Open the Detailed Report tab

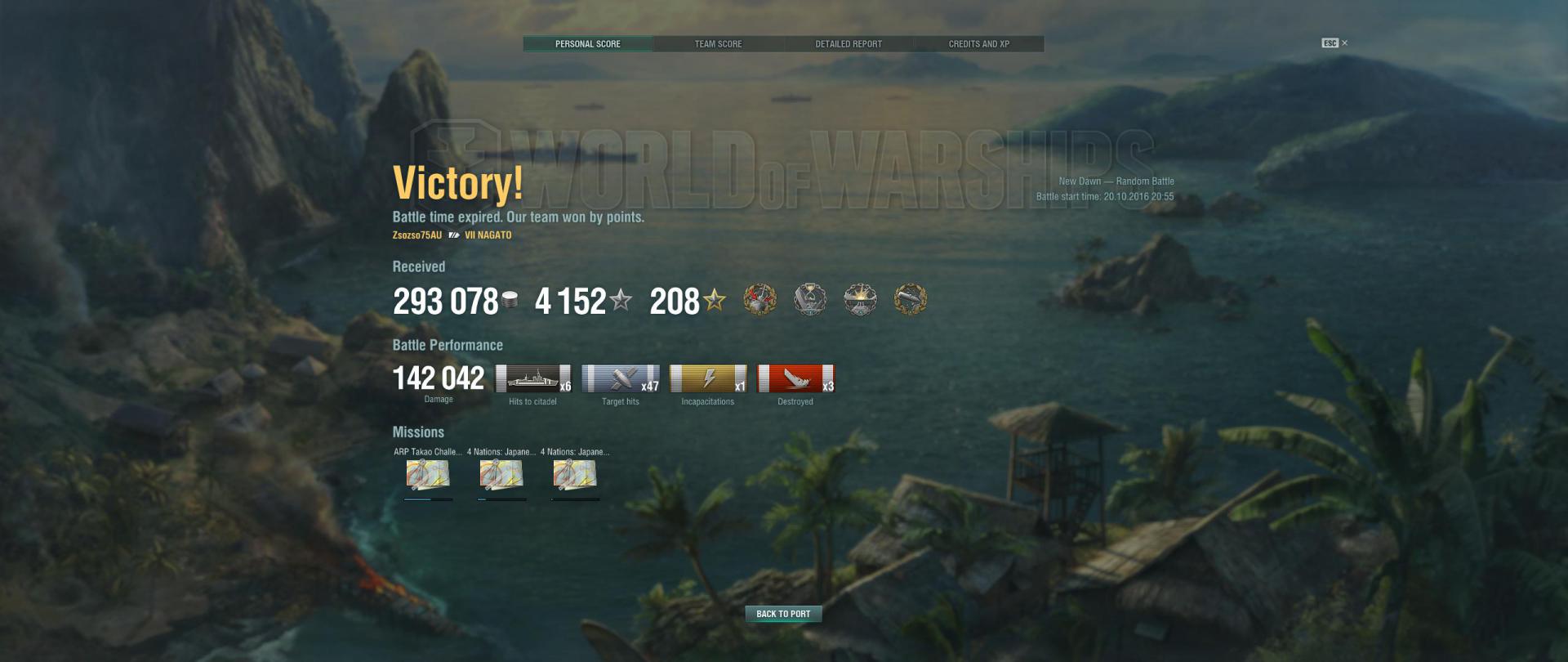click(x=849, y=44)
